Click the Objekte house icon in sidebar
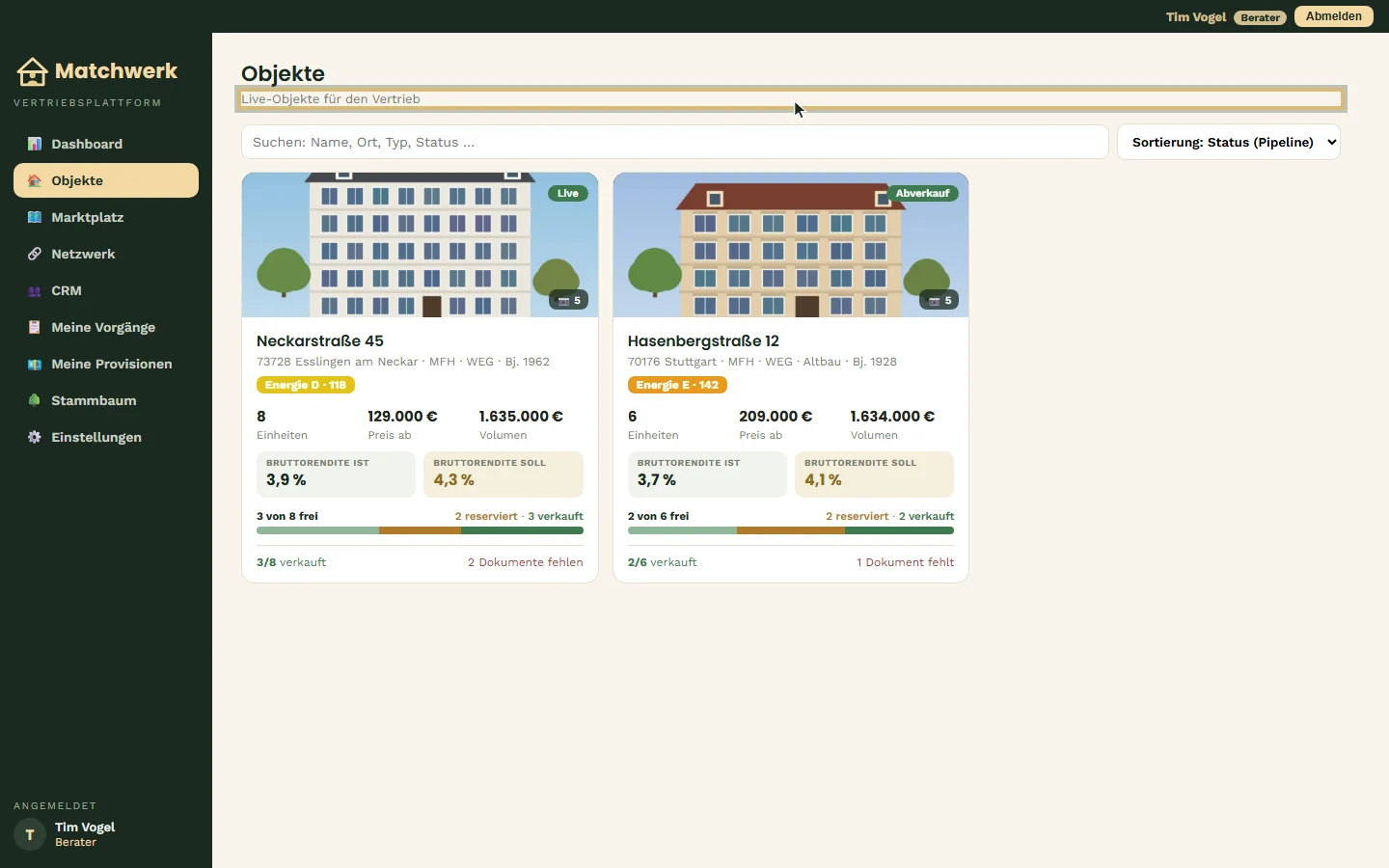The image size is (1389, 868). (35, 180)
